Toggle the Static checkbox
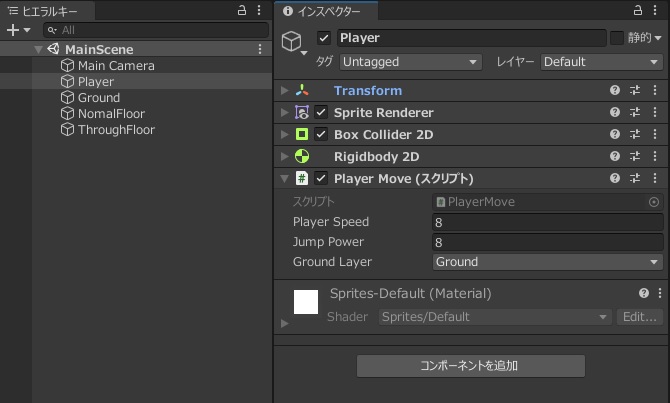This screenshot has width=670, height=403. click(x=617, y=38)
